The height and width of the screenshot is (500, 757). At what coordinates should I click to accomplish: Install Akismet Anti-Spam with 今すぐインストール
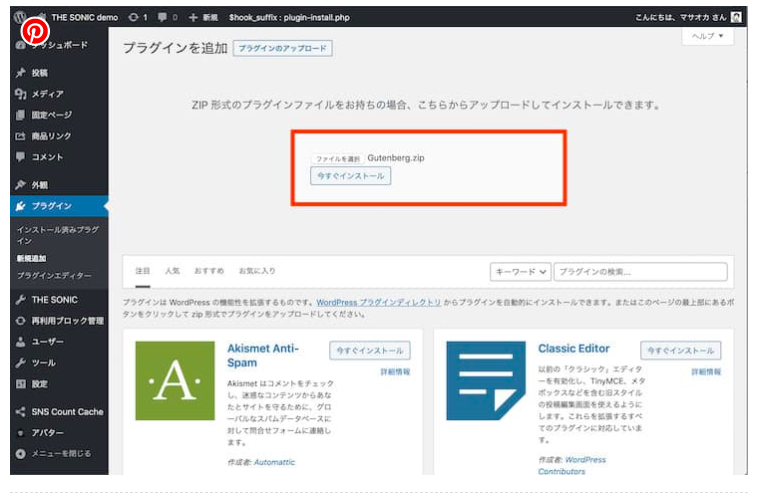[x=370, y=350]
